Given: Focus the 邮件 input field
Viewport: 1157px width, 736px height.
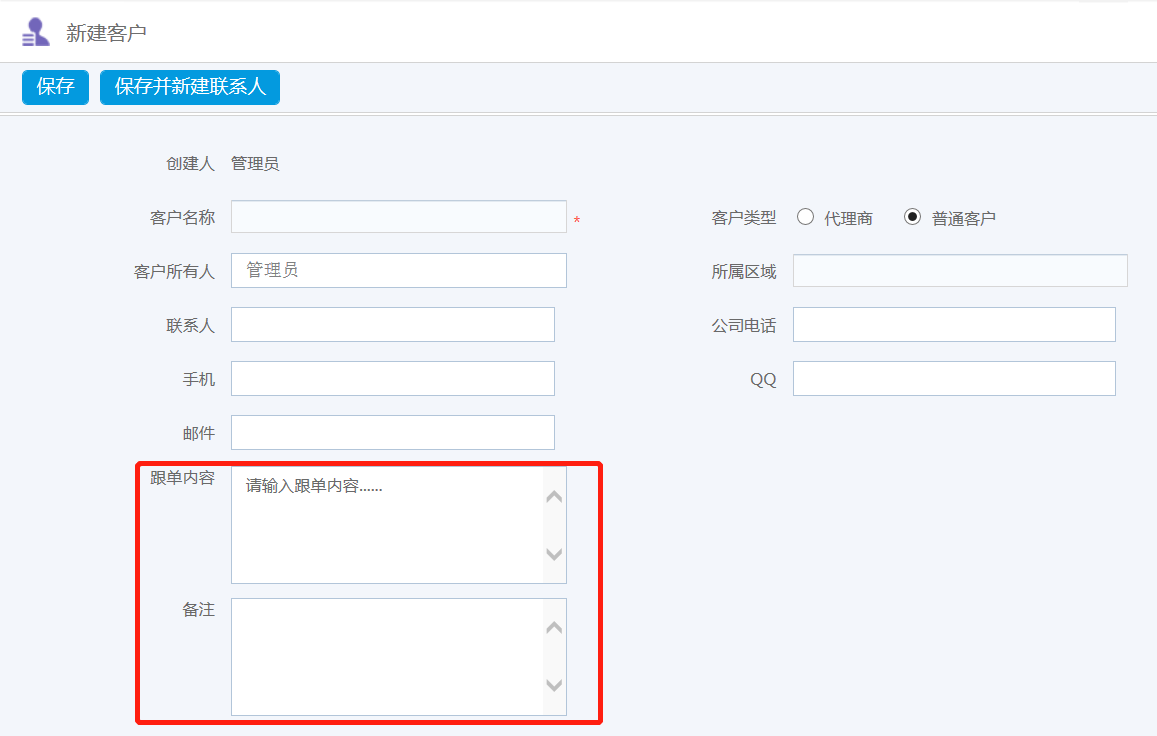Looking at the screenshot, I should (392, 432).
